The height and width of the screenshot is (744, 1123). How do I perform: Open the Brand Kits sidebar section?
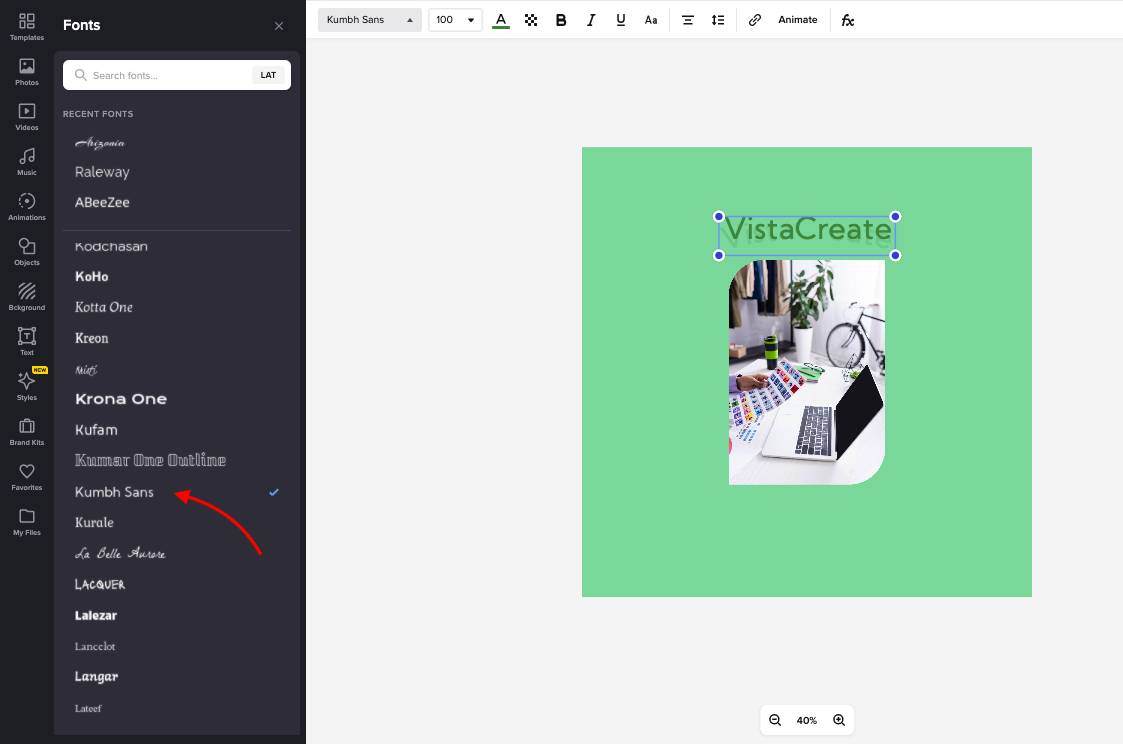[x=26, y=432]
